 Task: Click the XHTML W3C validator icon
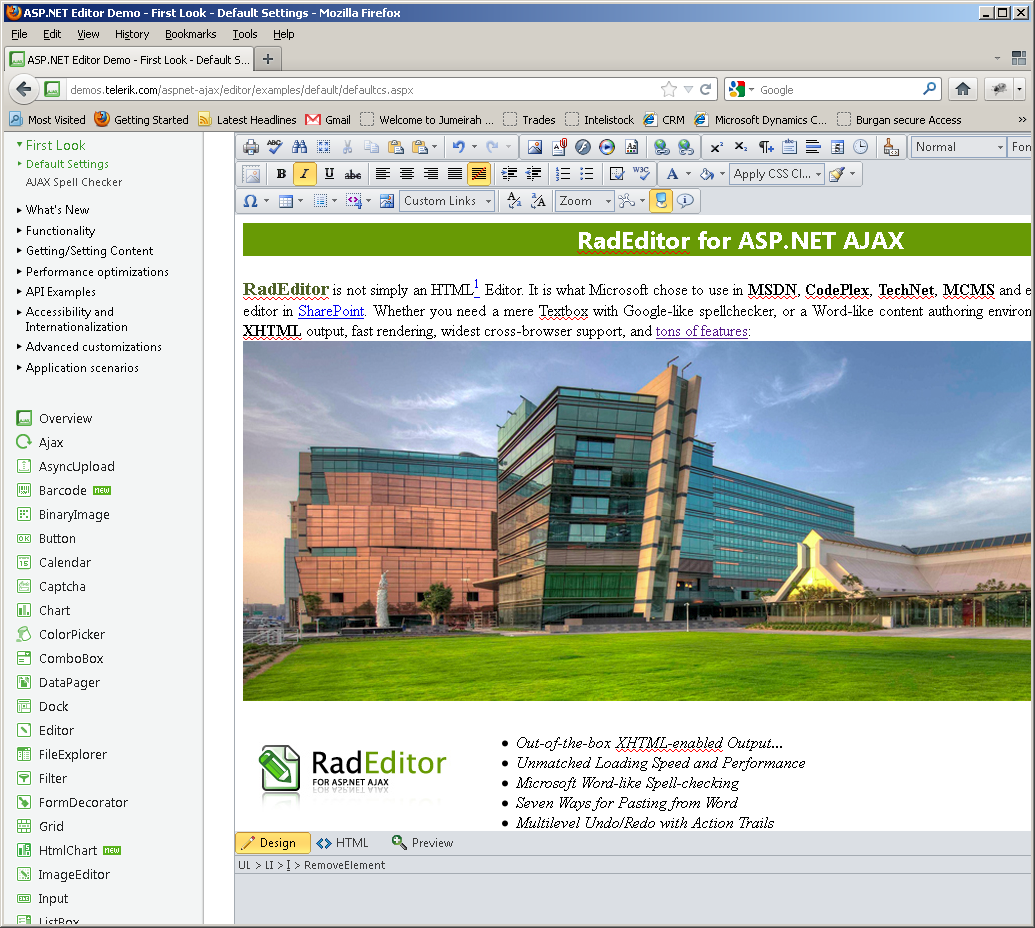coord(641,174)
